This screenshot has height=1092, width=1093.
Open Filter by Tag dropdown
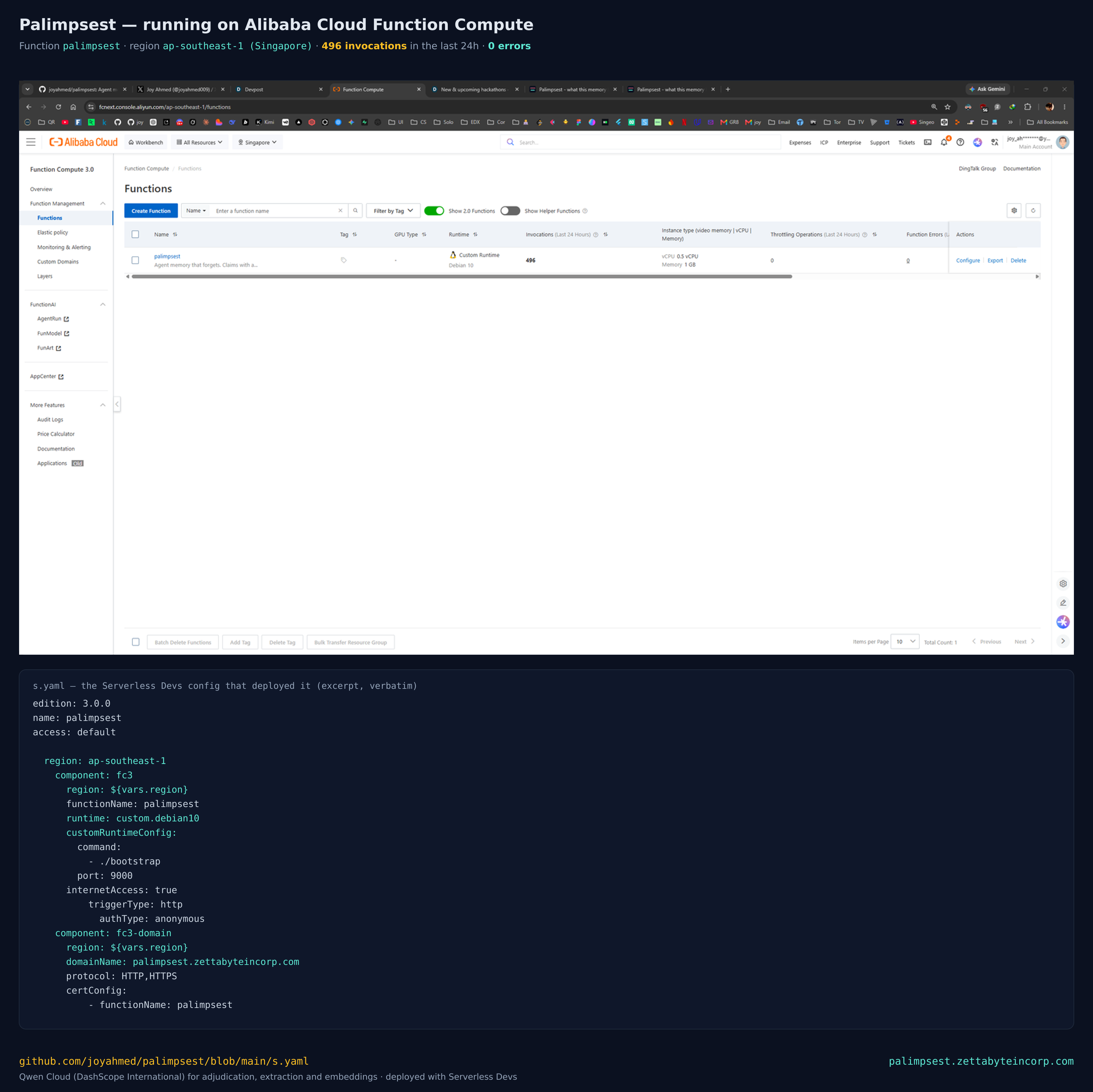click(x=393, y=210)
